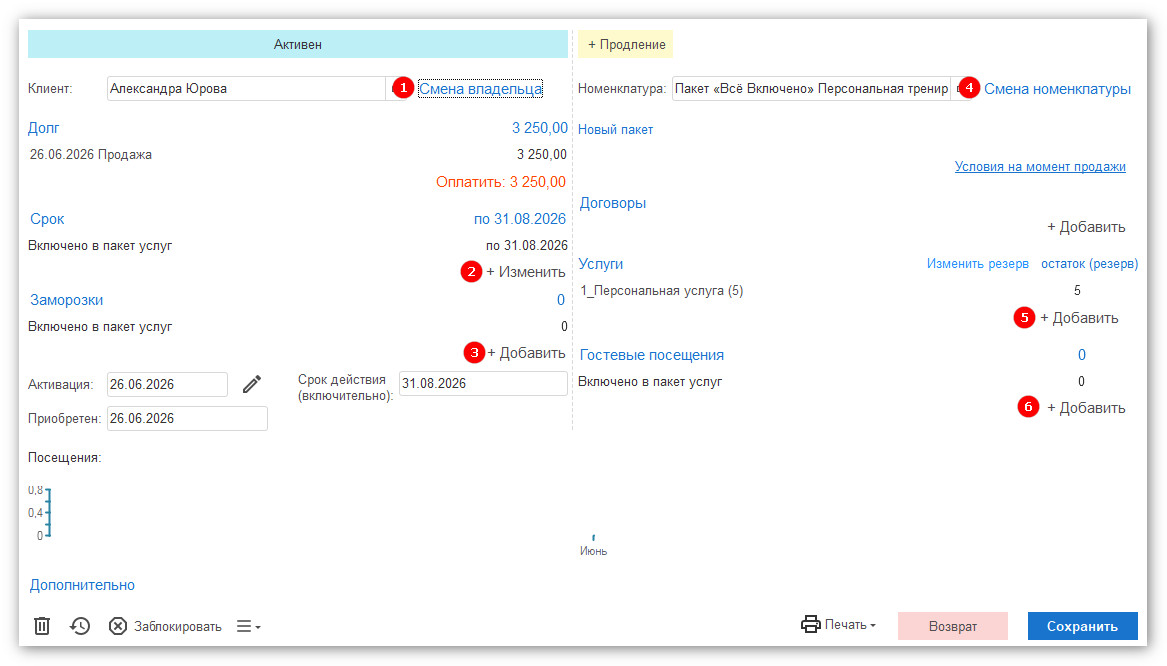Click the Возврат button
This screenshot has height=666, width=1167.
tap(953, 626)
